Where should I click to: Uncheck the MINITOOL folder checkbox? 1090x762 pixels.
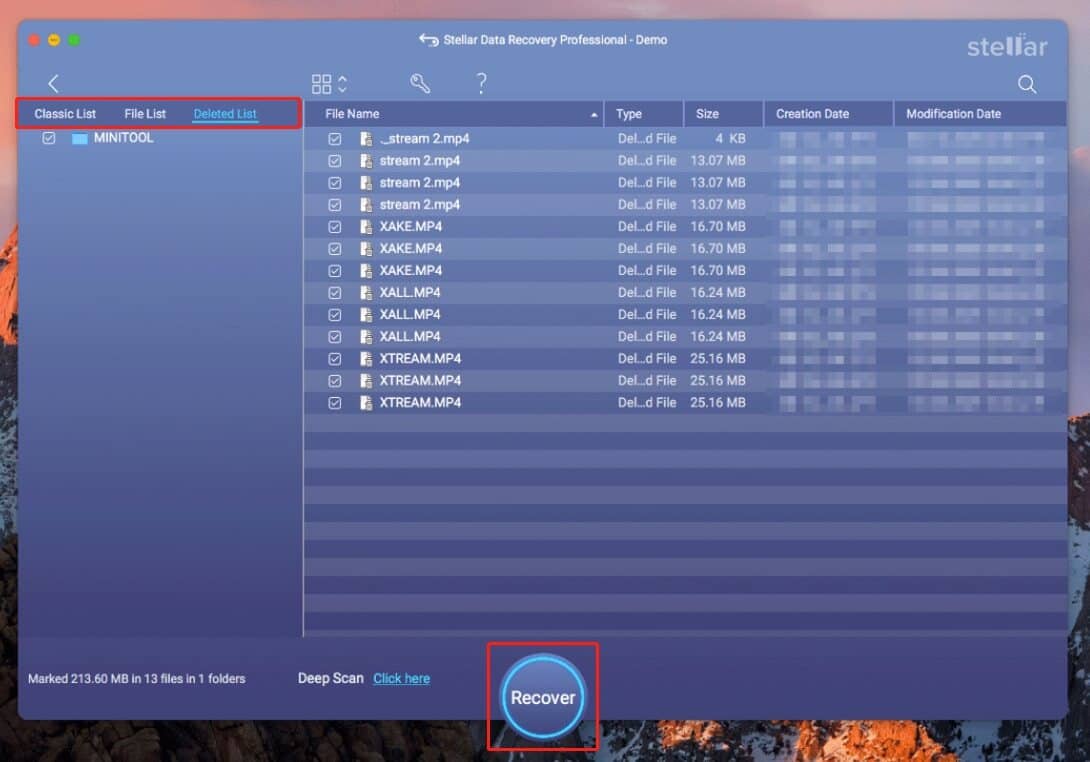click(x=49, y=139)
